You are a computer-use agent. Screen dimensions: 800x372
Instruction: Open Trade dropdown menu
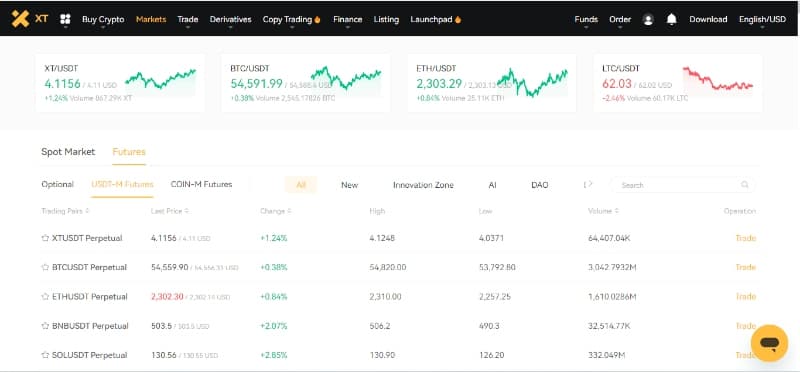[x=188, y=19]
